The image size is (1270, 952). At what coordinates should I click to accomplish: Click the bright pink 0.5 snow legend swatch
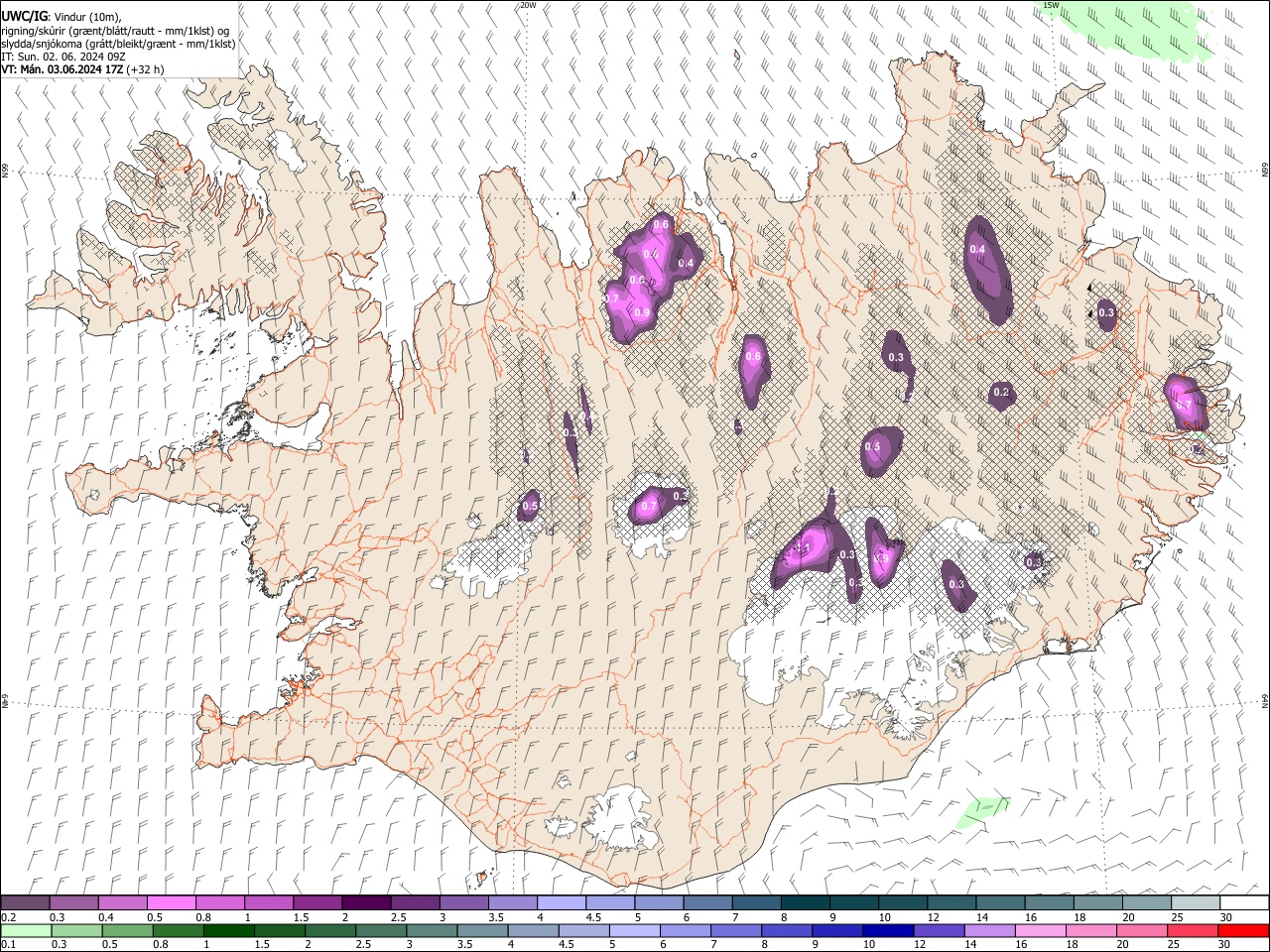[x=171, y=903]
